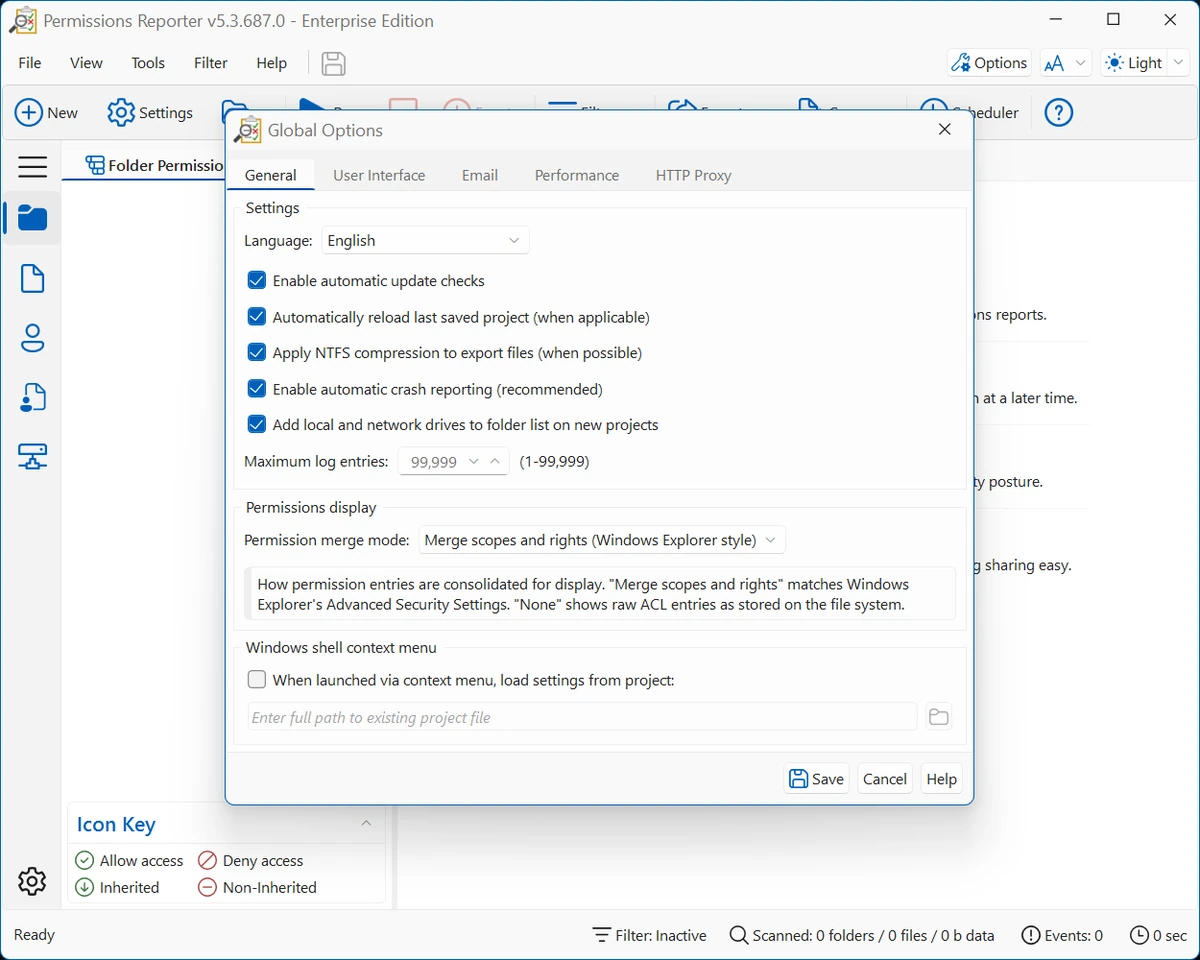
Task: Increase Maximum log entries with up arrow
Action: [x=495, y=462]
